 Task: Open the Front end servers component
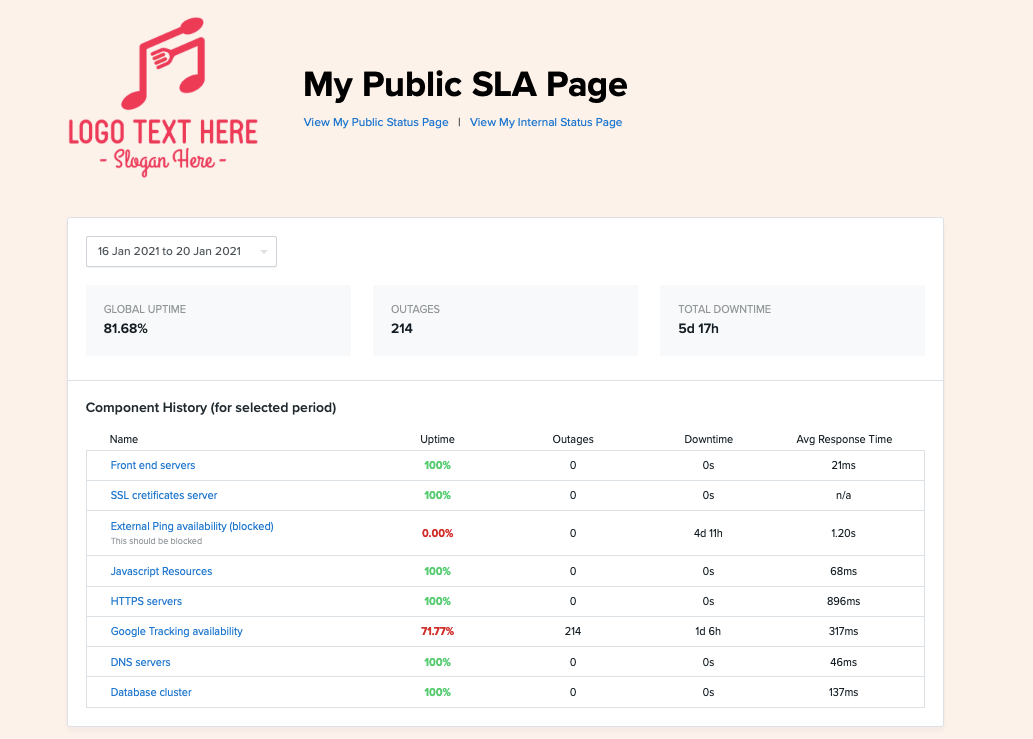click(x=152, y=465)
